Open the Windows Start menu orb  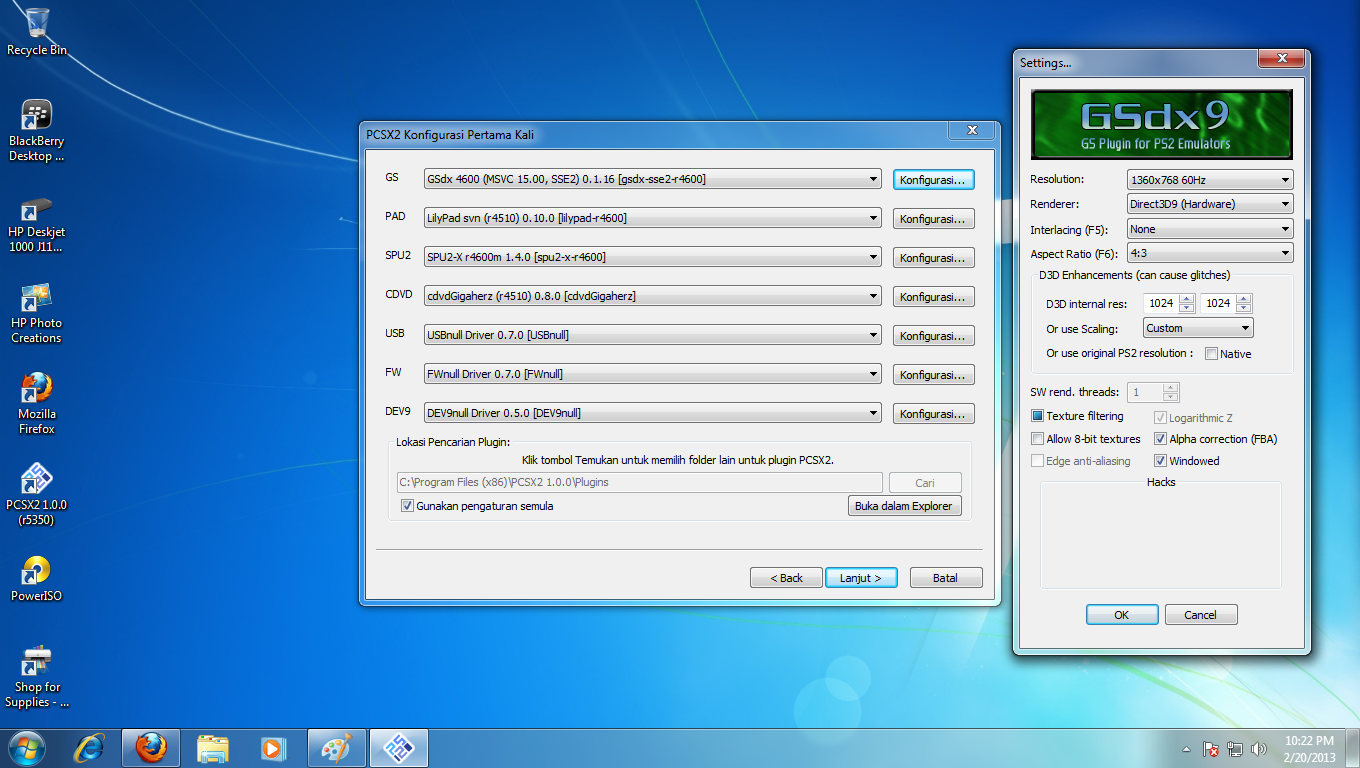pyautogui.click(x=27, y=748)
